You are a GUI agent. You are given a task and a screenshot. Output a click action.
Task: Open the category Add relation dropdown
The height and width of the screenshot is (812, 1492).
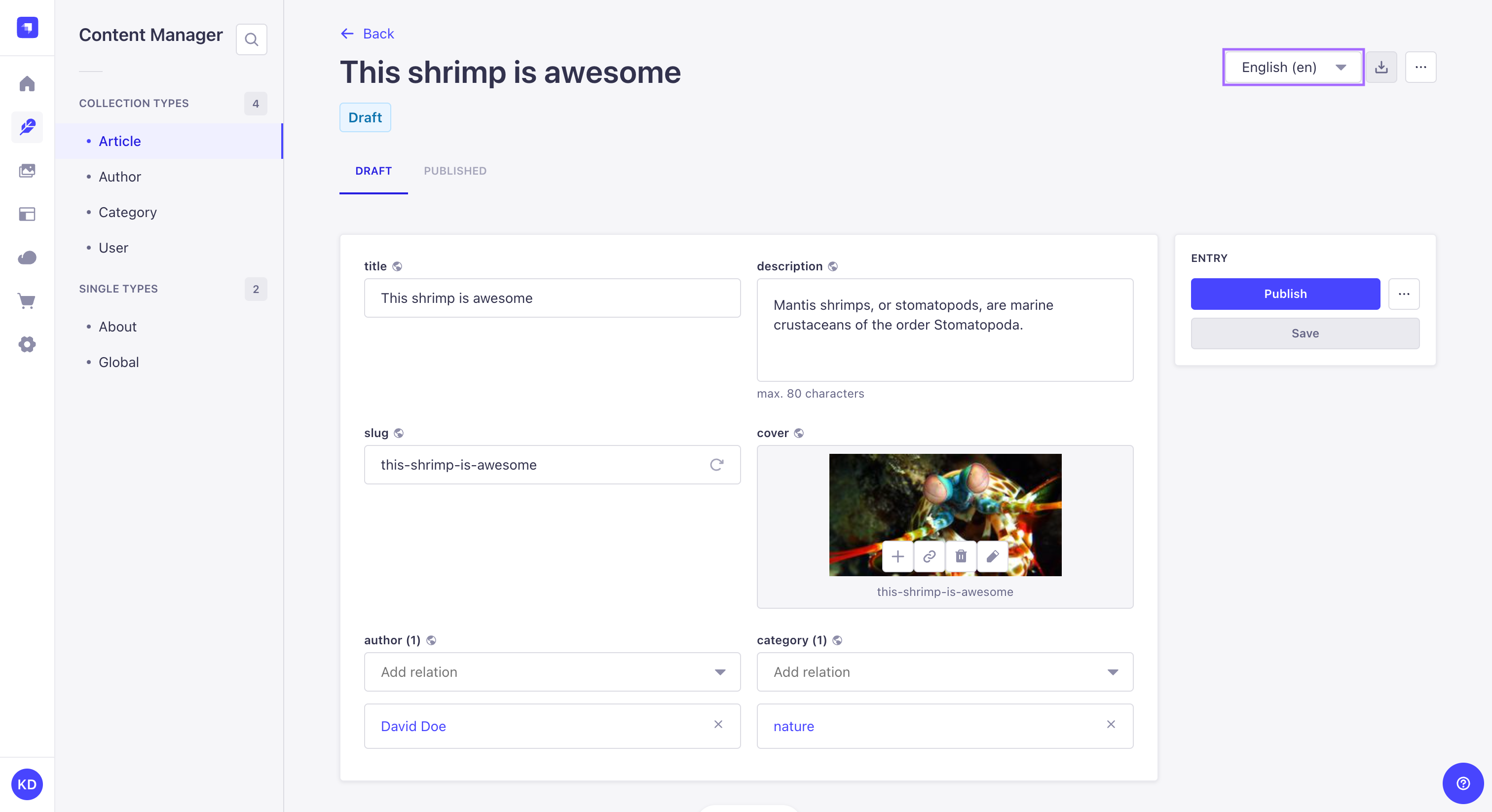(x=1113, y=672)
